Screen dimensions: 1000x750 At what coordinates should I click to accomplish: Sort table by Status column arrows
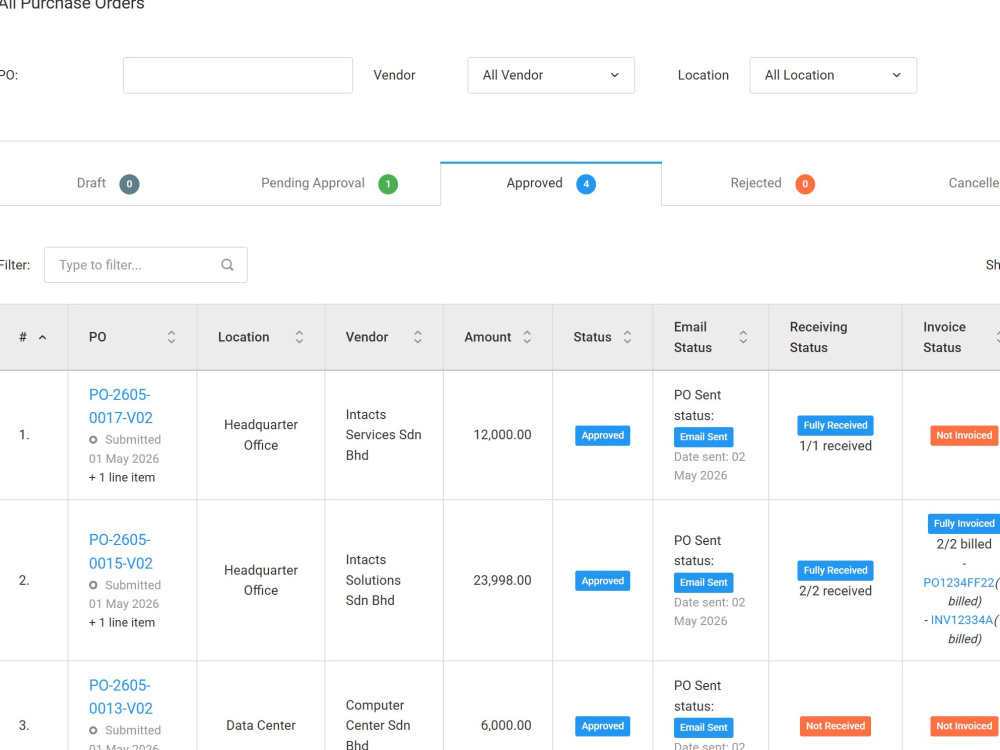628,337
